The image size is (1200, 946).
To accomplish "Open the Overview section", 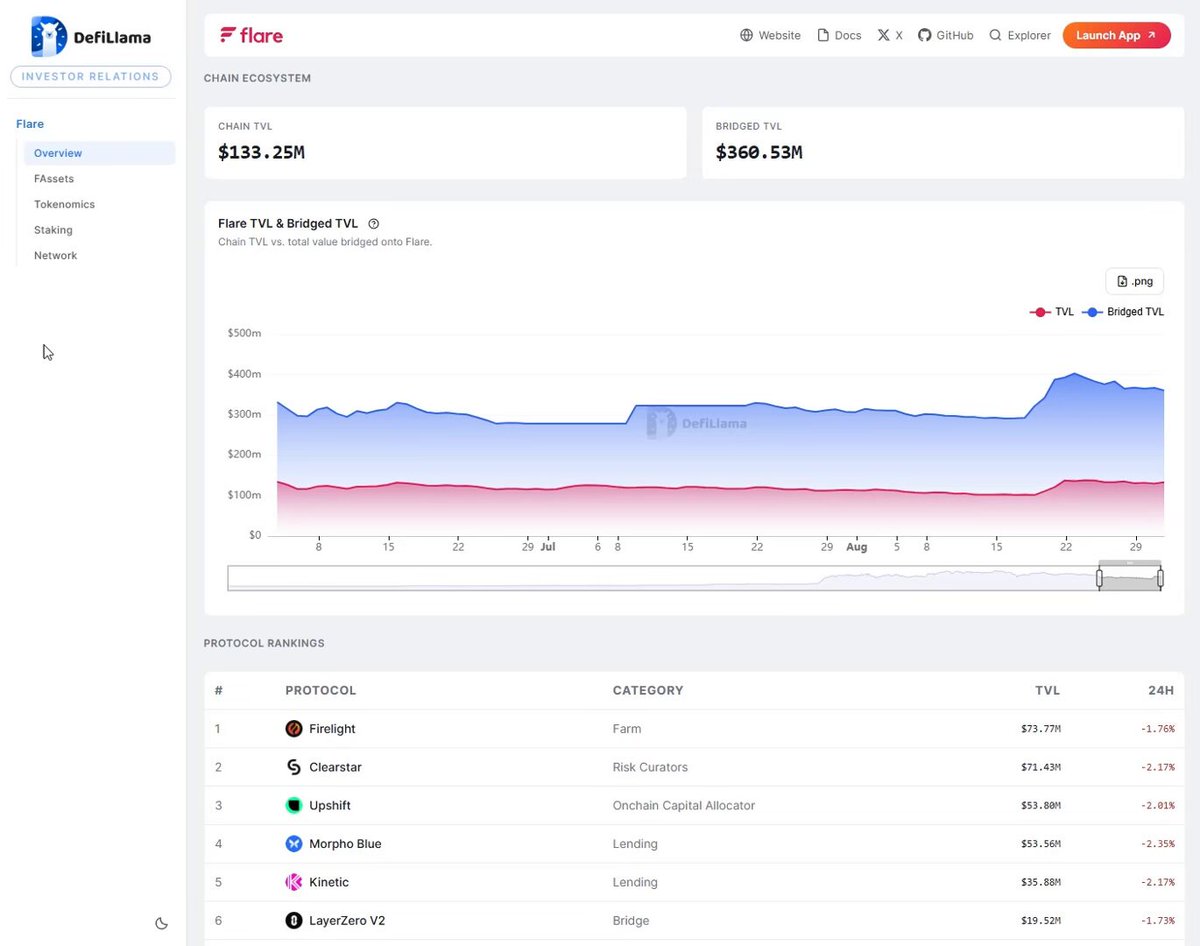I will (x=99, y=153).
